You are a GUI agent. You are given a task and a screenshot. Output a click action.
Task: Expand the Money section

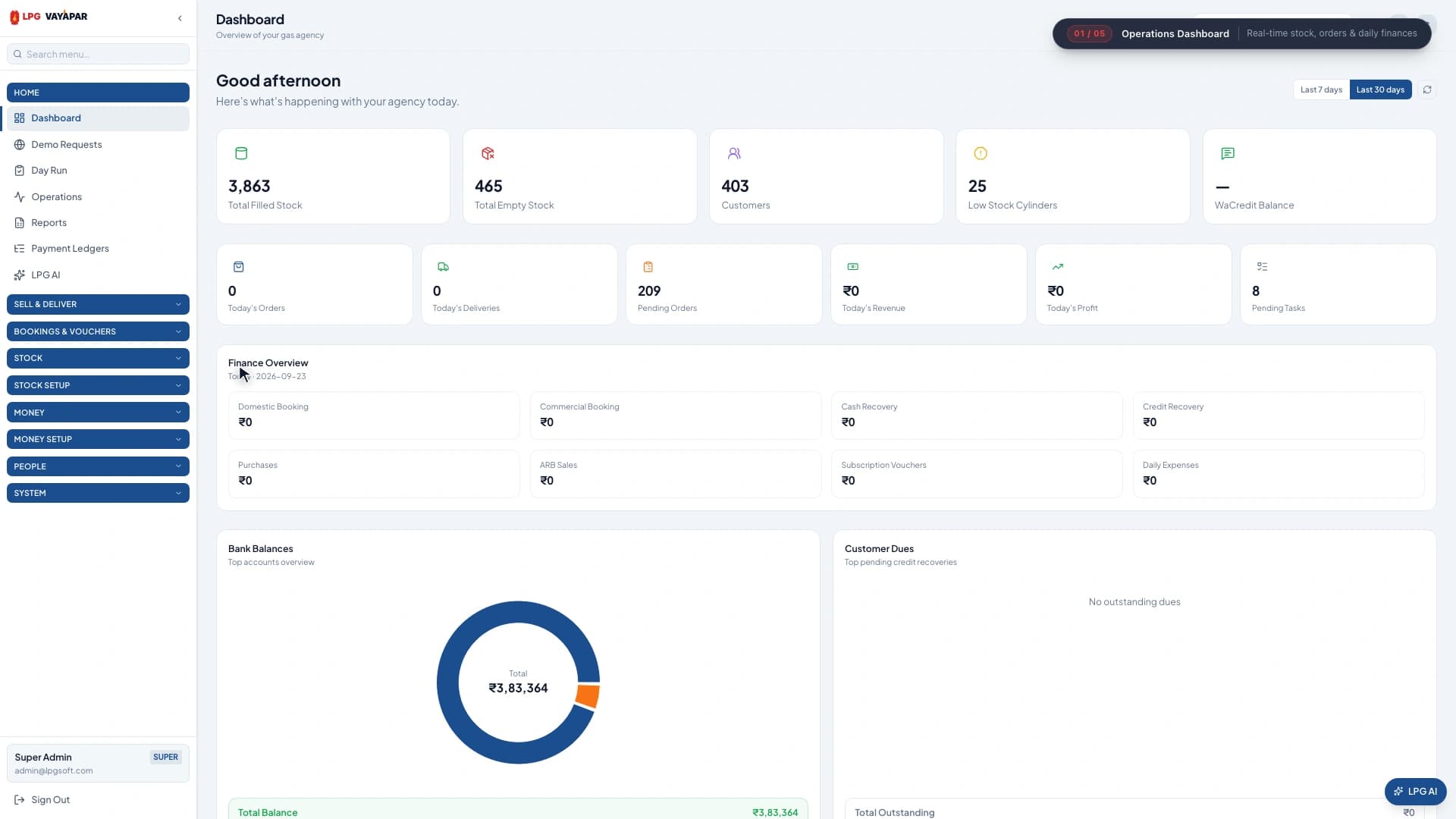tap(98, 413)
